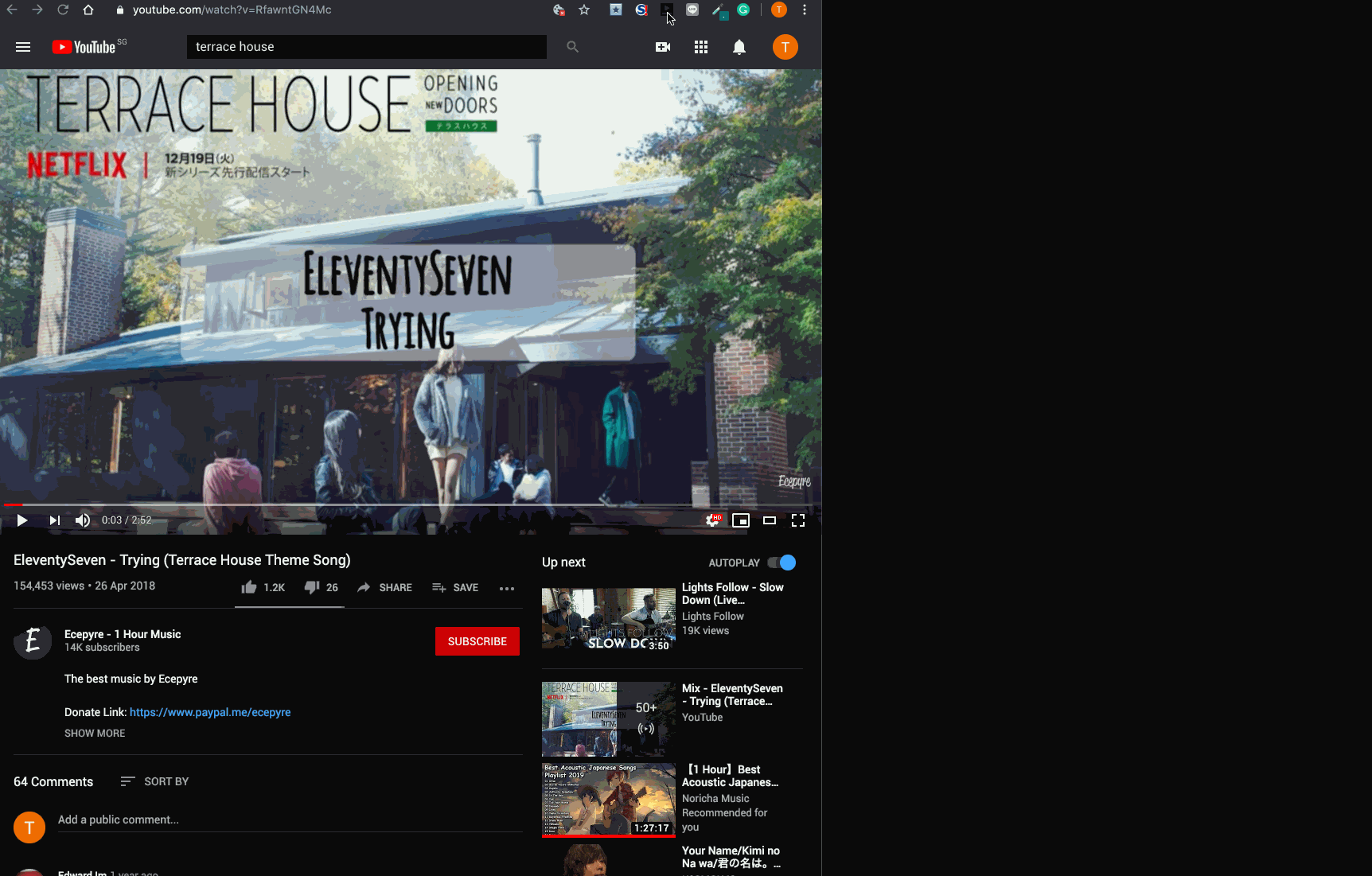Click the terrace house search box
The image size is (1372, 876).
367,47
